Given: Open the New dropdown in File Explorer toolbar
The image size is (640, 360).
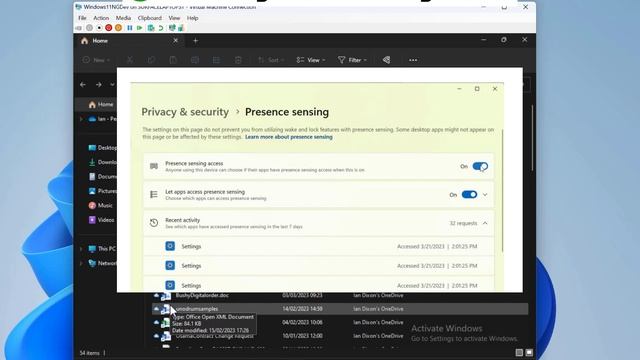Looking at the screenshot, I should [96, 60].
